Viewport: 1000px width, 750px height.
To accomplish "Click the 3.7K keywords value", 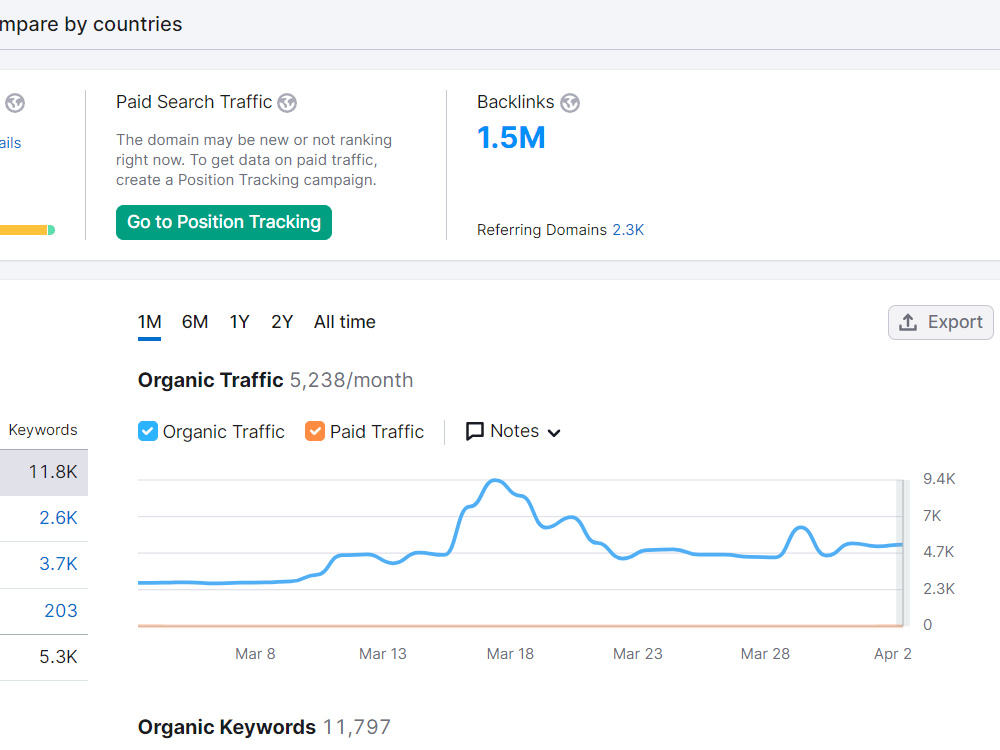I will pos(58,564).
